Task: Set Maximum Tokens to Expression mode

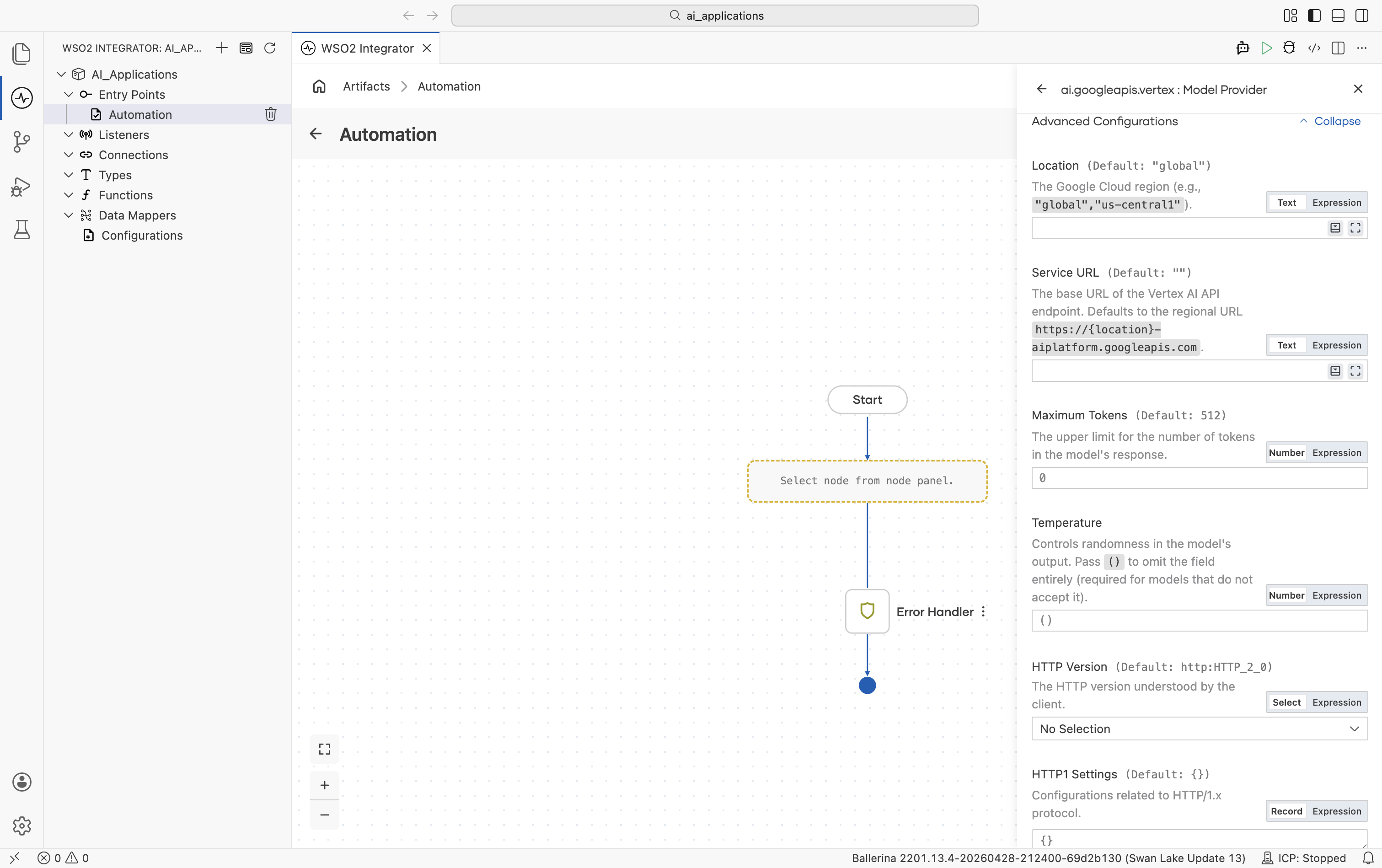Action: 1337,452
